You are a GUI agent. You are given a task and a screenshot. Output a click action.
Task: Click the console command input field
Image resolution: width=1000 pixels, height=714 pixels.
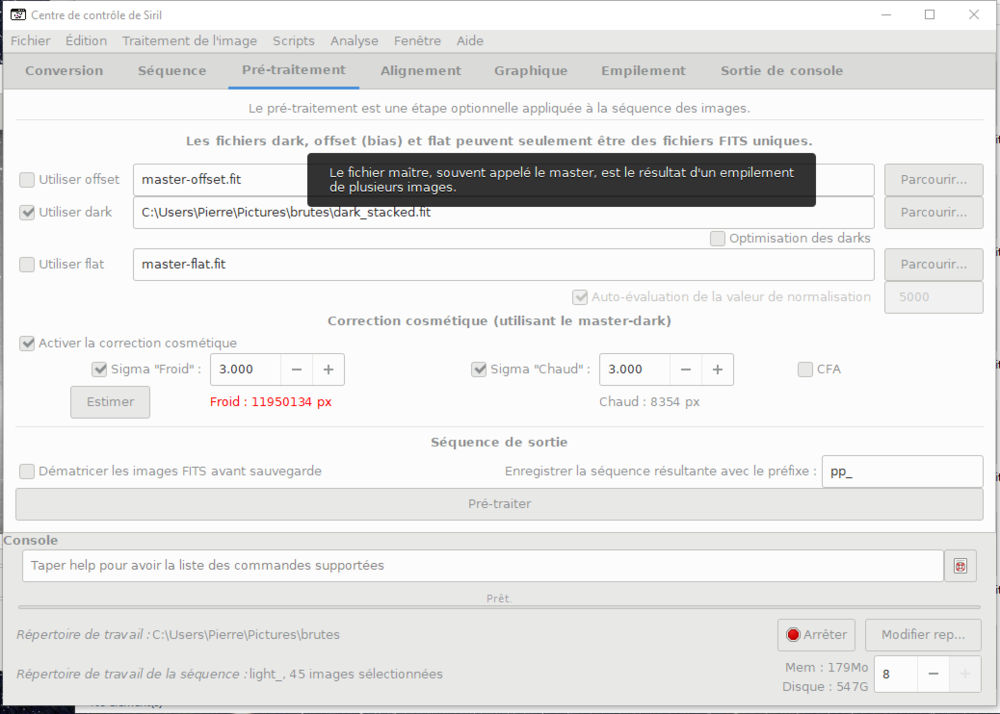[483, 565]
